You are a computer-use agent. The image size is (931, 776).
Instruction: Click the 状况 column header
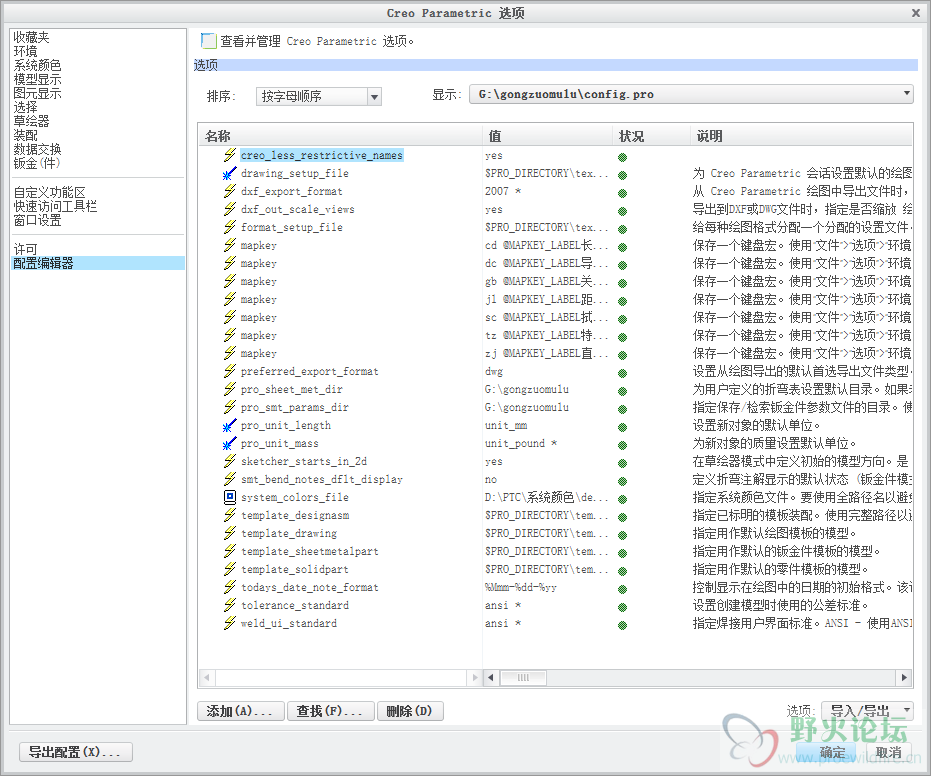click(x=651, y=136)
